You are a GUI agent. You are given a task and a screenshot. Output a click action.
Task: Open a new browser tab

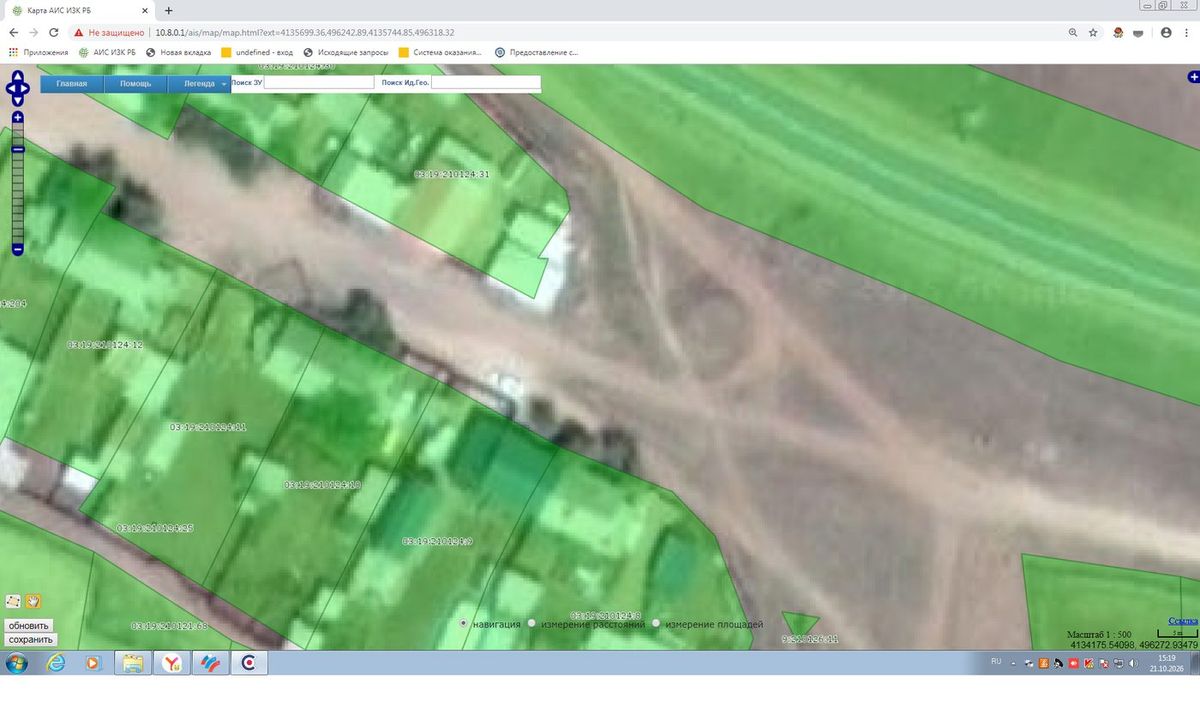click(168, 10)
